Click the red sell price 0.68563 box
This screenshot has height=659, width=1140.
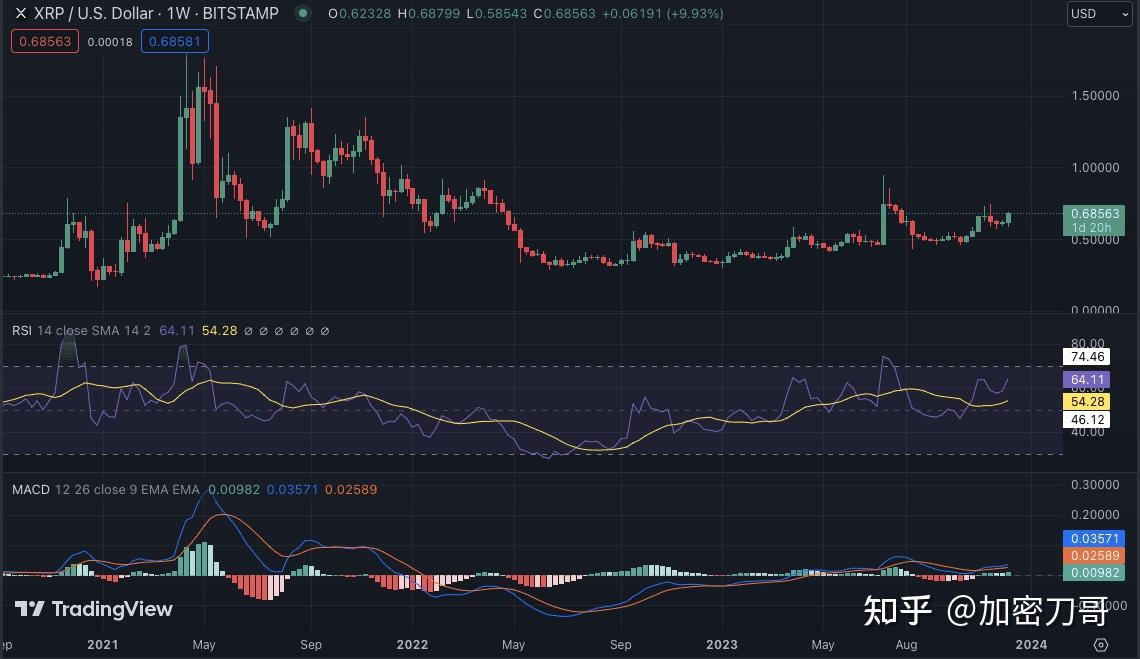tap(44, 42)
